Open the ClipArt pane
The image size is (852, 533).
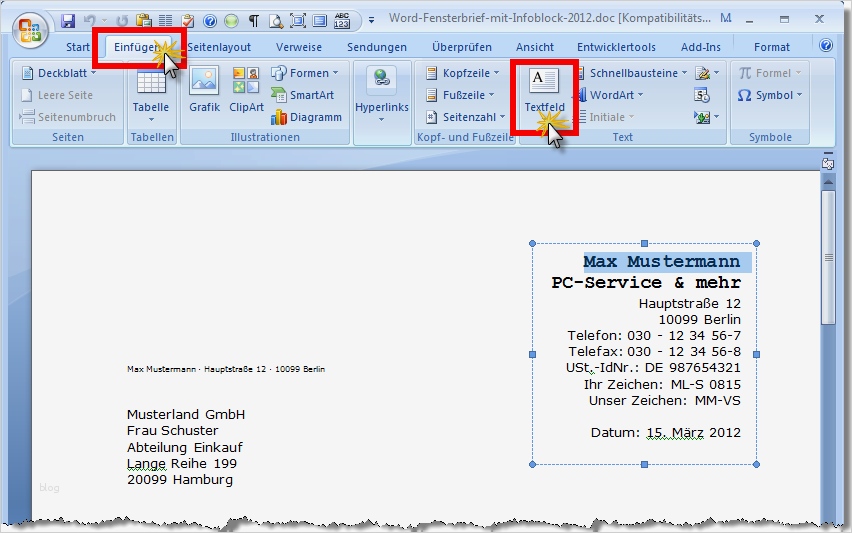coord(246,90)
